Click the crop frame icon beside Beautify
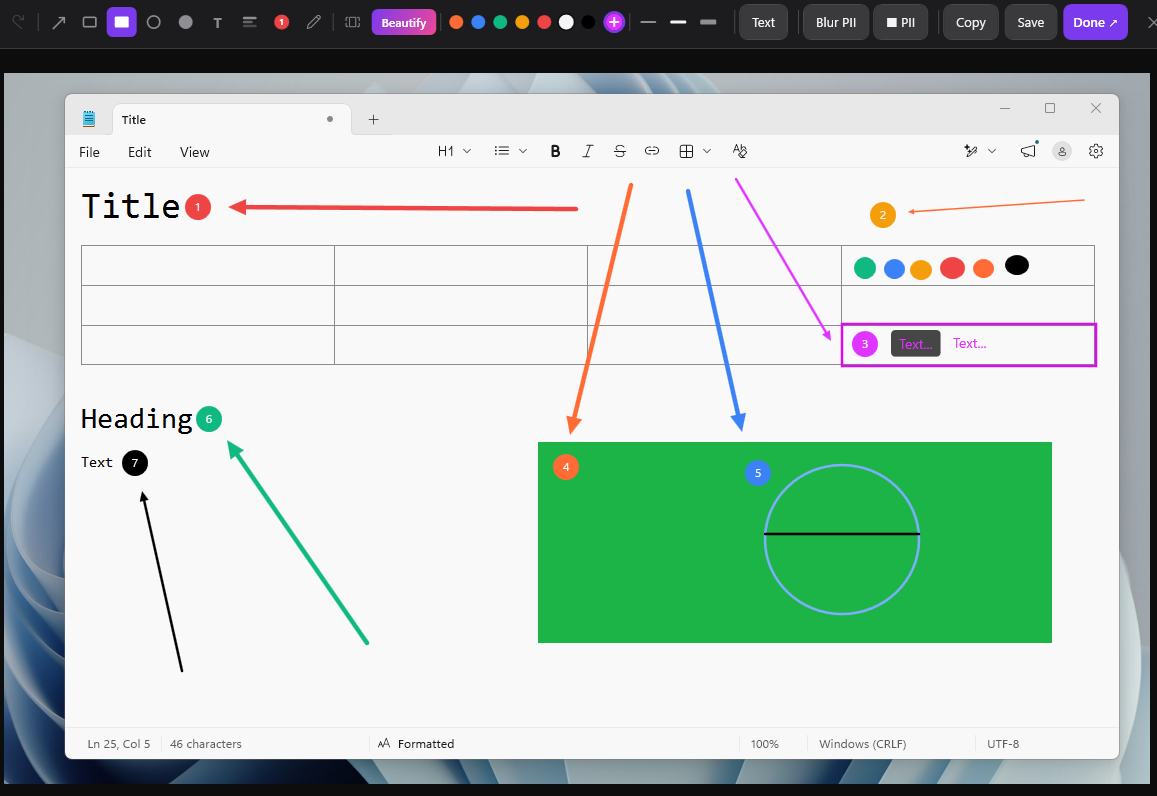 [x=353, y=22]
